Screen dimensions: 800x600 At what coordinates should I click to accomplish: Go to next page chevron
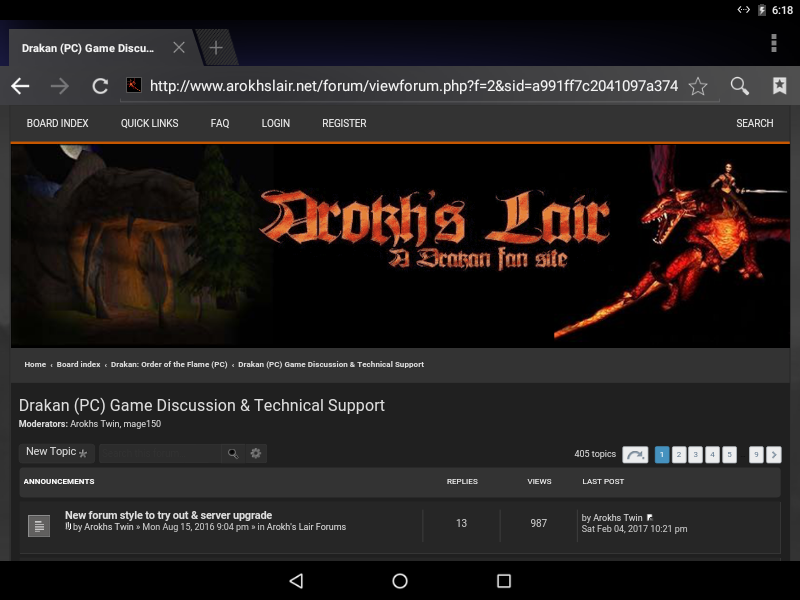click(774, 455)
